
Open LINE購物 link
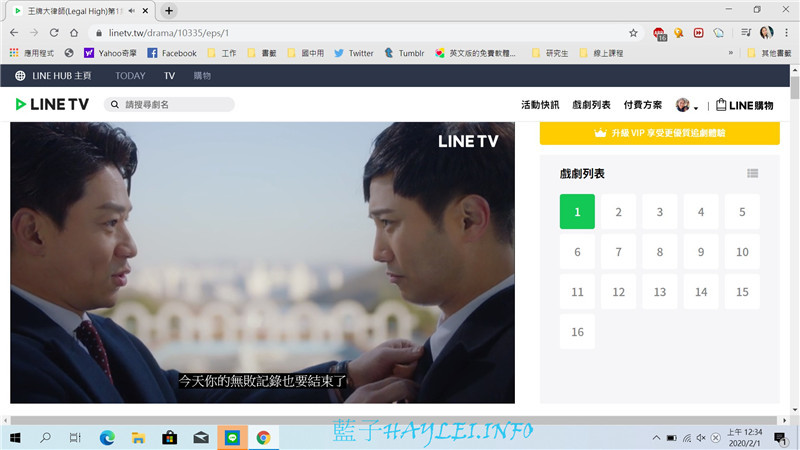click(744, 105)
